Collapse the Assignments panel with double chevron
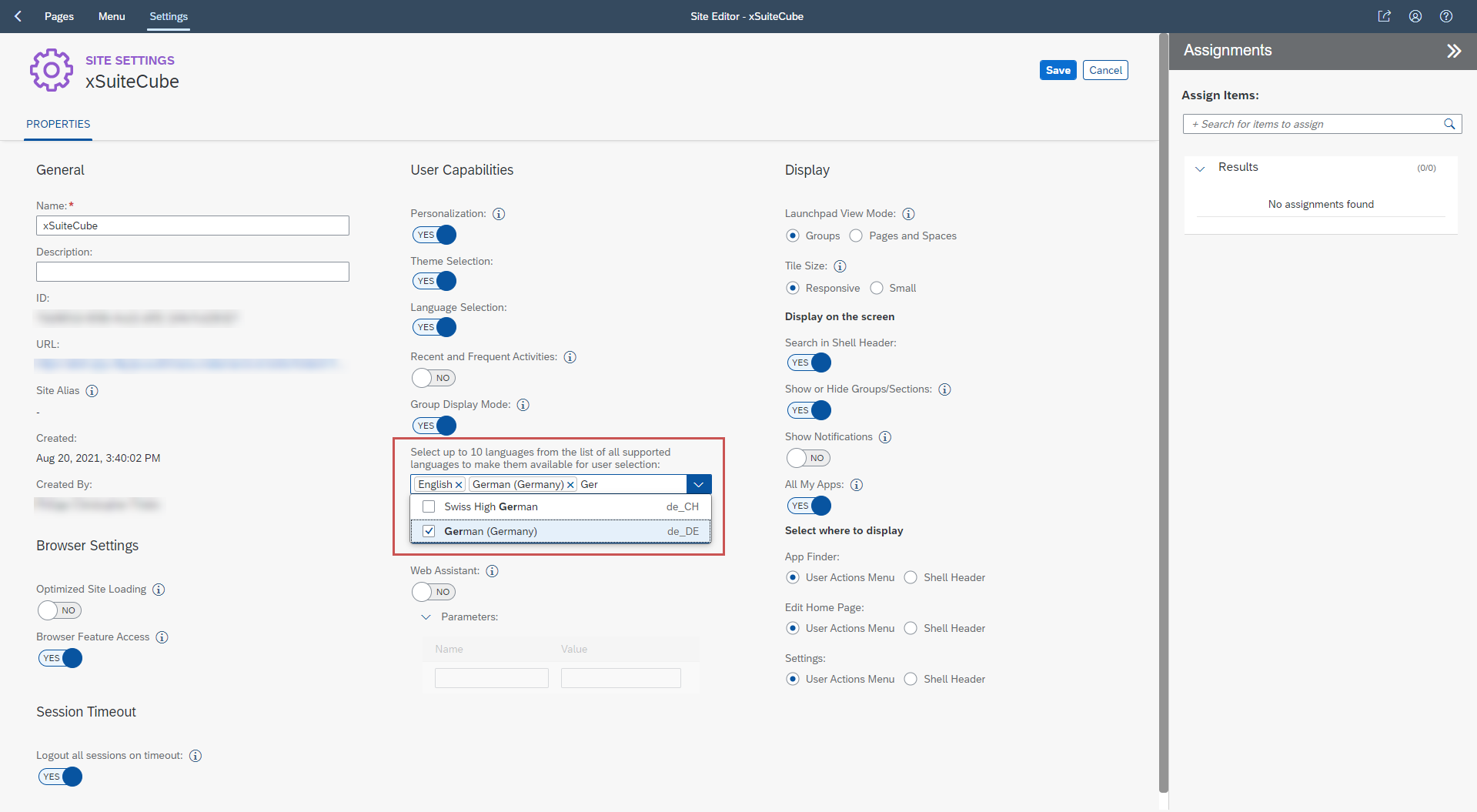1477x812 pixels. click(1453, 51)
